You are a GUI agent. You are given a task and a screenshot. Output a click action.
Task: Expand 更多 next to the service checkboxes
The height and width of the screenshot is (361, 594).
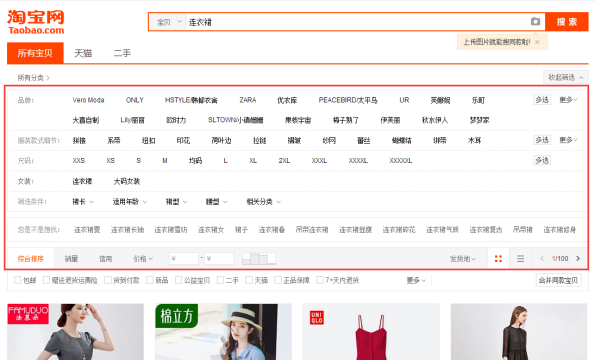click(416, 280)
